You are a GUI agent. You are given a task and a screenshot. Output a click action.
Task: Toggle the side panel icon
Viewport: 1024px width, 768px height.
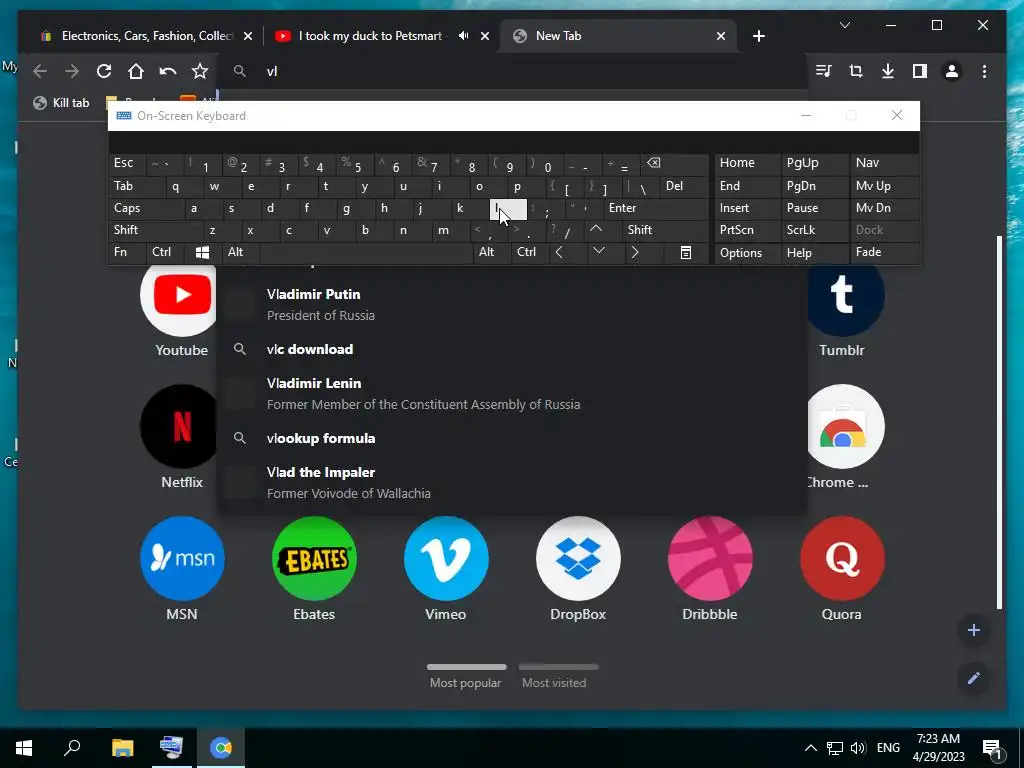920,71
